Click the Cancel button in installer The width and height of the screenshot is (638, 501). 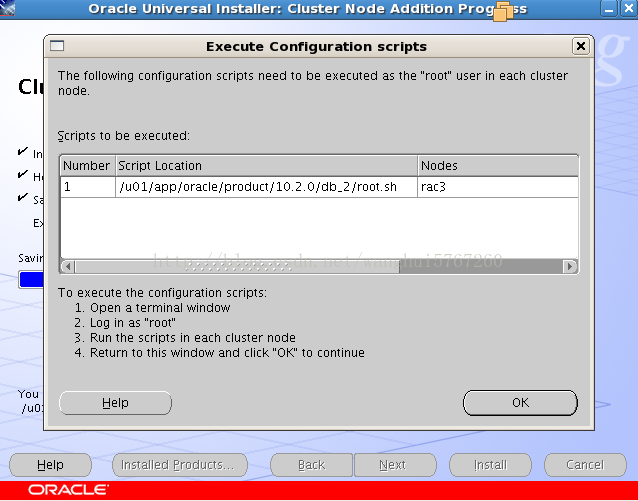coord(585,465)
